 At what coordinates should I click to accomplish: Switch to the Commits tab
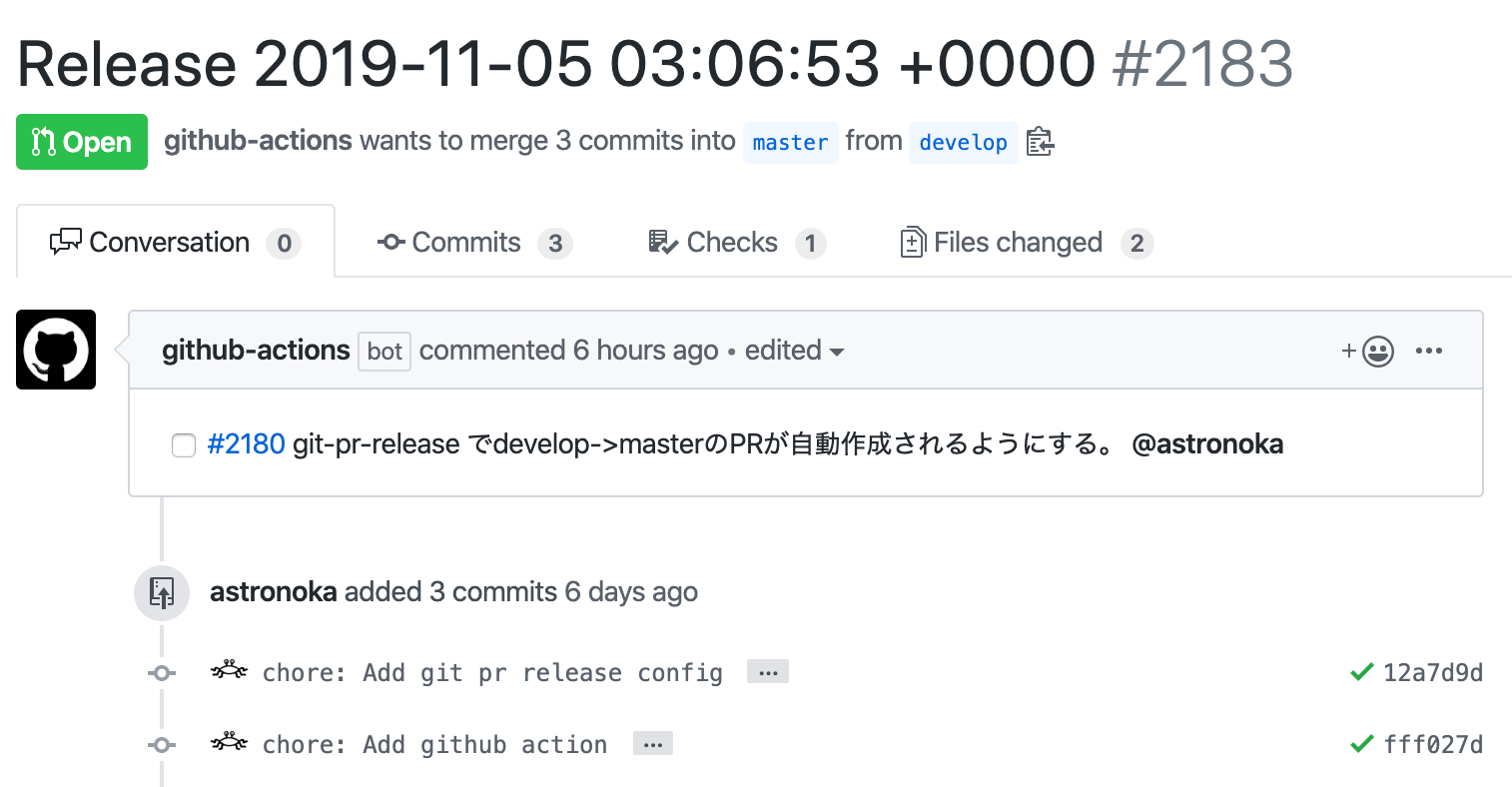[474, 243]
